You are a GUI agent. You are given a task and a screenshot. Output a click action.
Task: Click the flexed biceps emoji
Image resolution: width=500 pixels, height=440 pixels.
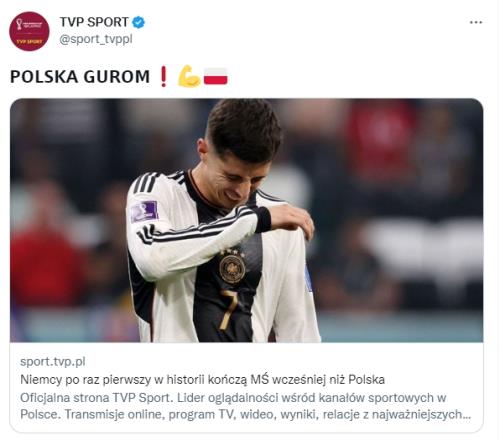coord(189,76)
